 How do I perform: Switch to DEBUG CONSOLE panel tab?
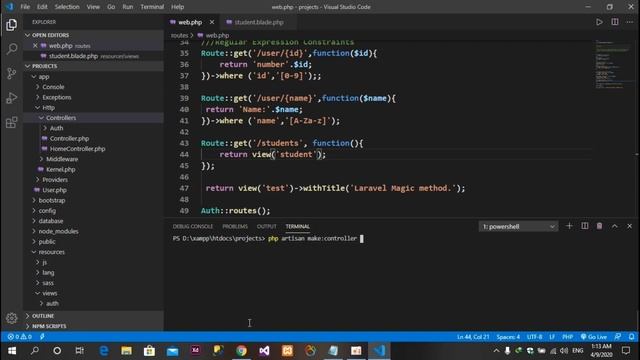click(x=193, y=227)
